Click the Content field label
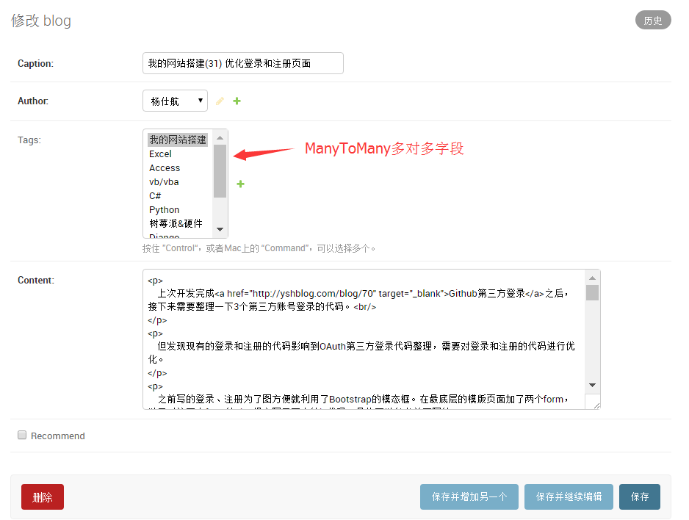Viewport: 689px width, 520px height. click(x=36, y=280)
